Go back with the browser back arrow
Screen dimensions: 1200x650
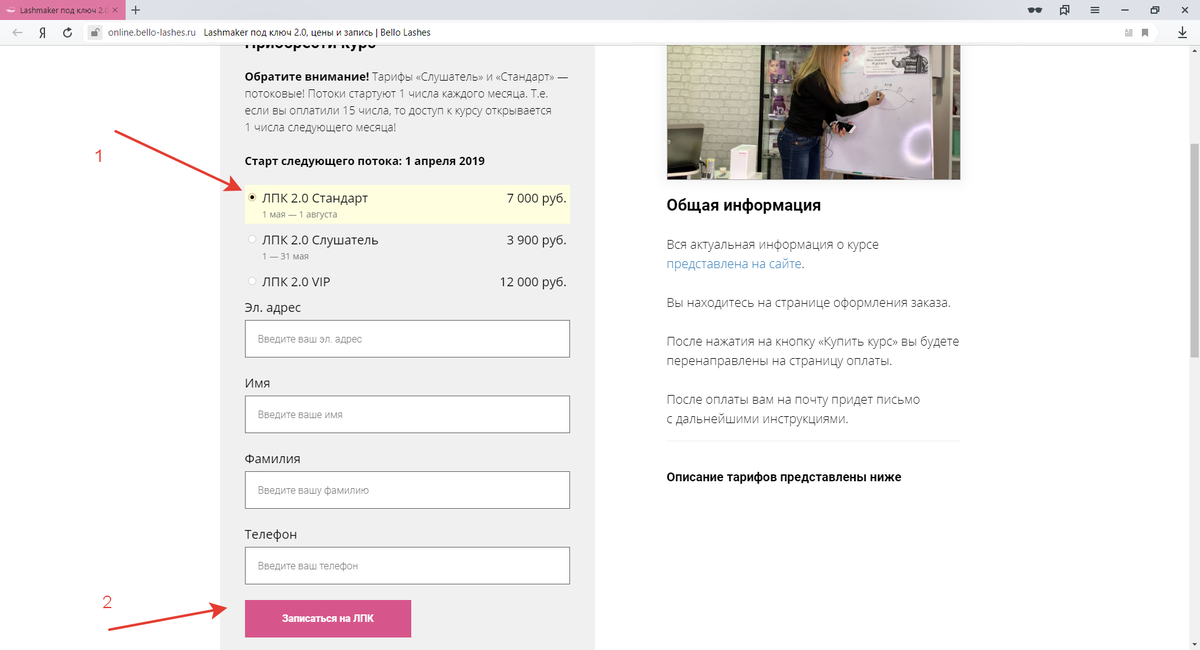[x=17, y=32]
